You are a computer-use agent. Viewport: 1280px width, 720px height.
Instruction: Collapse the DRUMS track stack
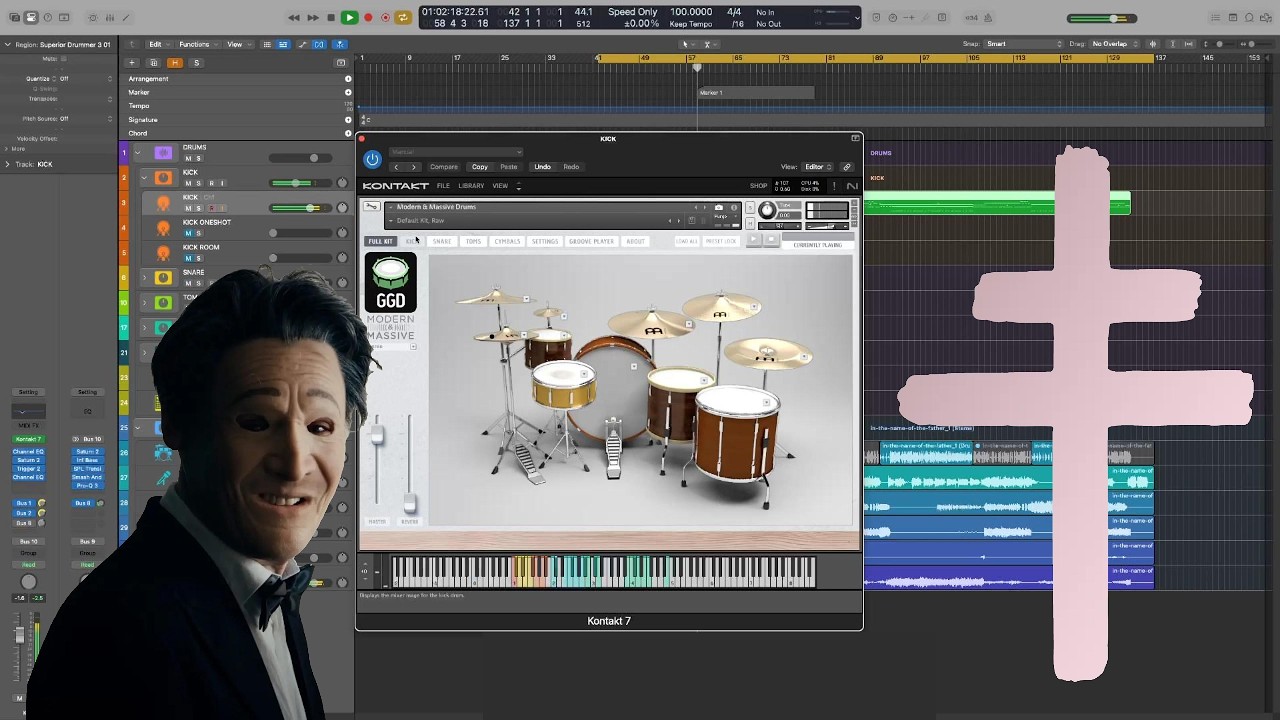pos(137,153)
